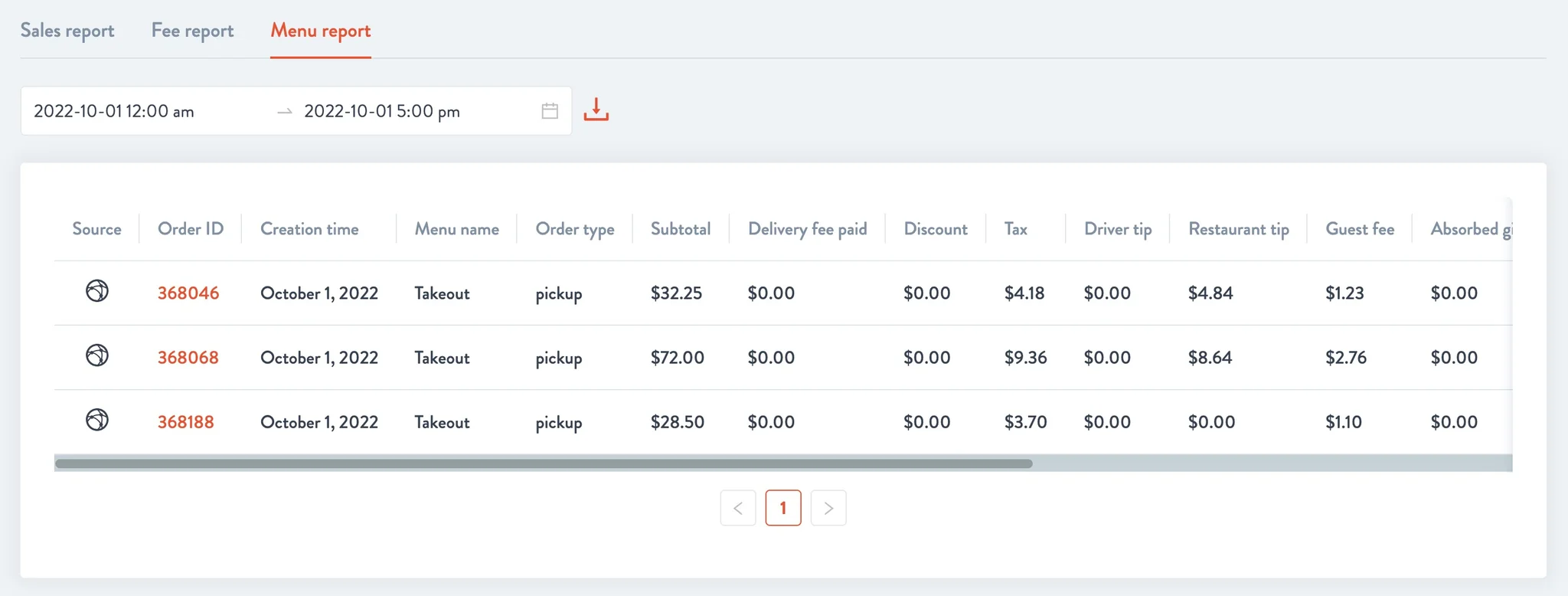Click restaurant tip value $8.64

click(x=1210, y=358)
